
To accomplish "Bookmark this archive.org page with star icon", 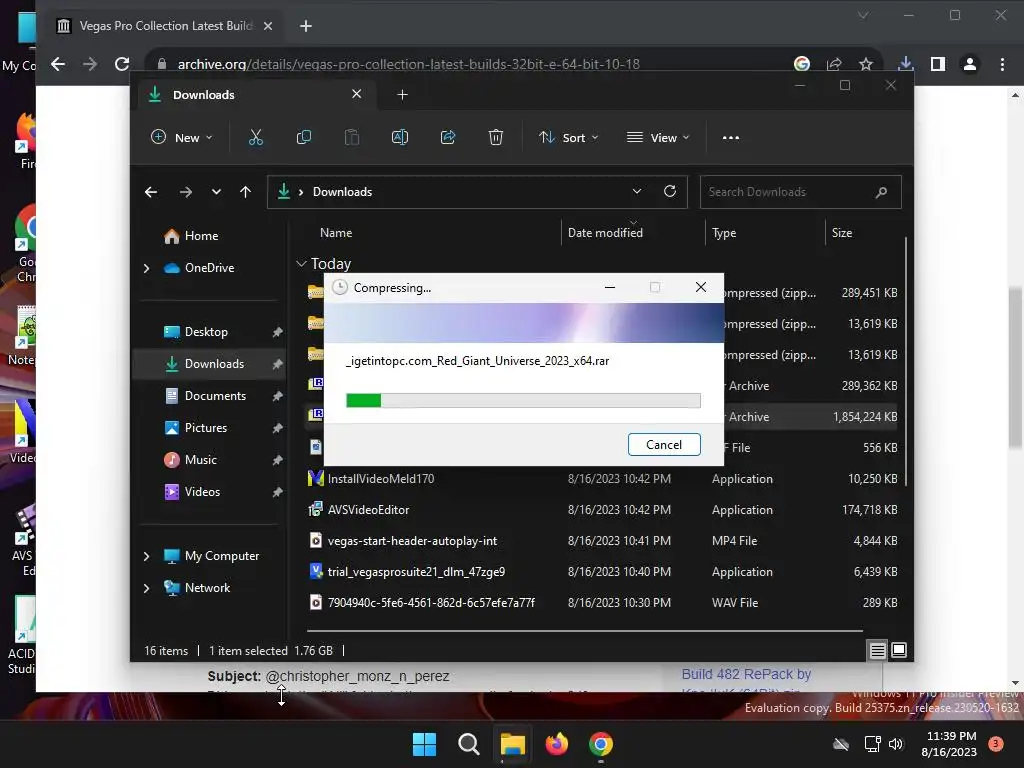I will (x=866, y=64).
